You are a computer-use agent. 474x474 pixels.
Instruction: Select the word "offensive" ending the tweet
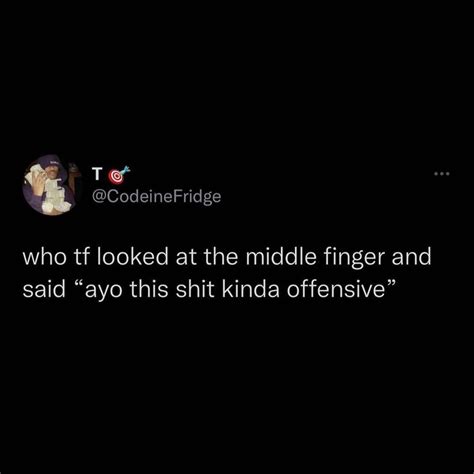[x=336, y=289]
